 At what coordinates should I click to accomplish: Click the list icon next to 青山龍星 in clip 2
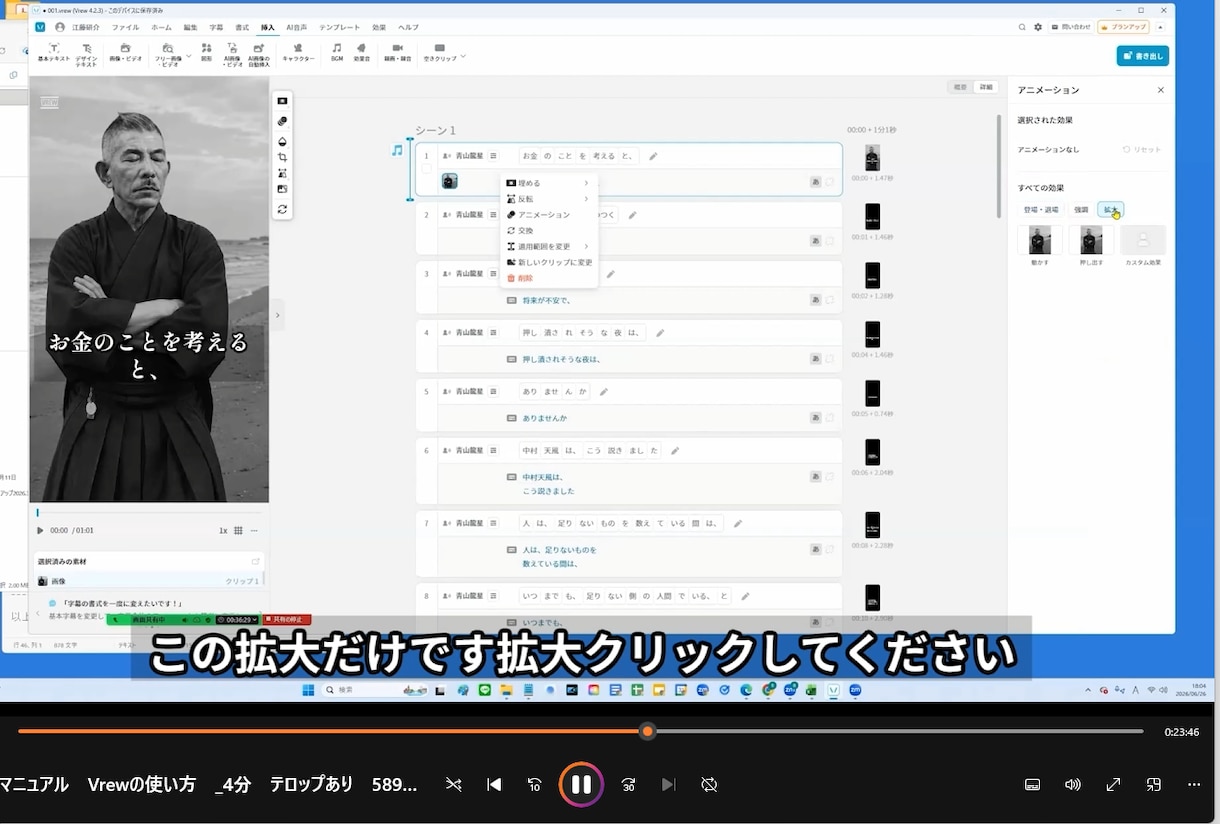click(x=493, y=215)
